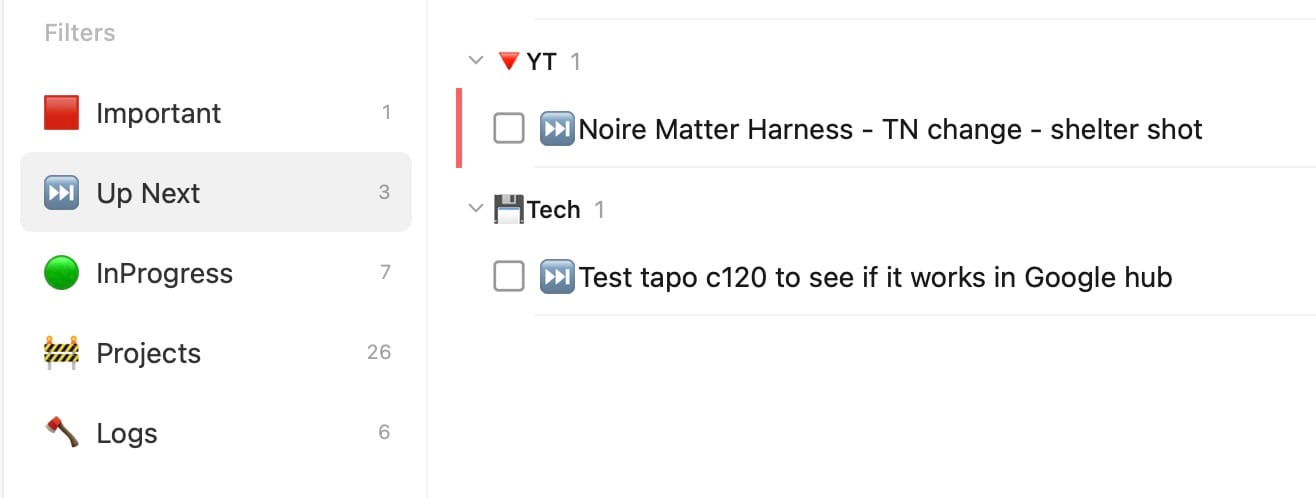Screen dimensions: 1316x498
Task: Click the red square Important icon
Action: pos(61,113)
